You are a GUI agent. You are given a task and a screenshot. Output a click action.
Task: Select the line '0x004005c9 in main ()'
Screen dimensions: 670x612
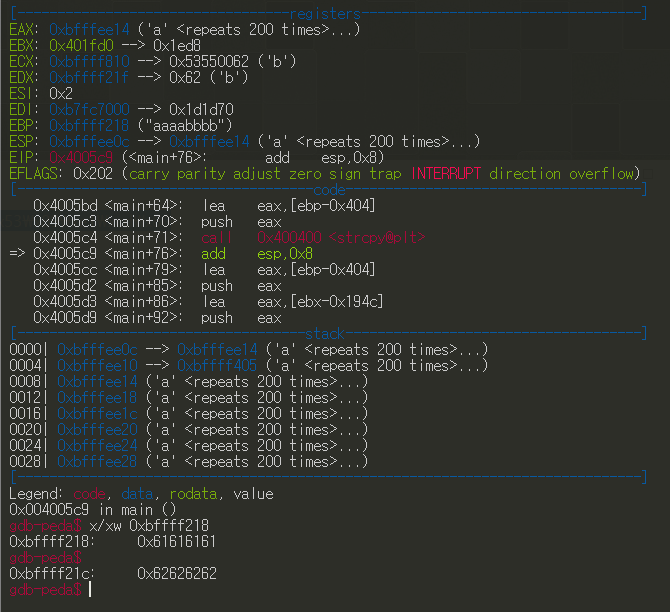93,509
